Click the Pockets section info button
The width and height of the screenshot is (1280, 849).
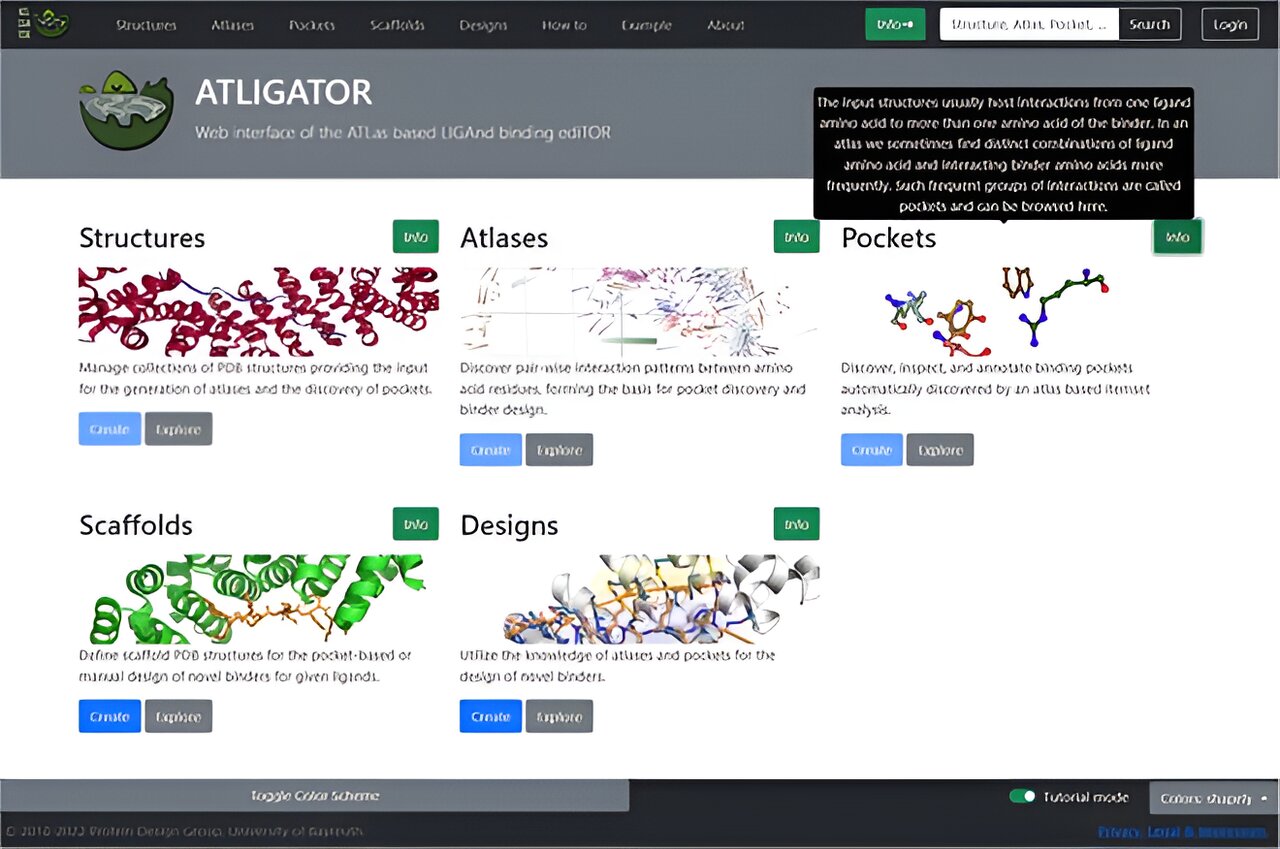[1177, 237]
